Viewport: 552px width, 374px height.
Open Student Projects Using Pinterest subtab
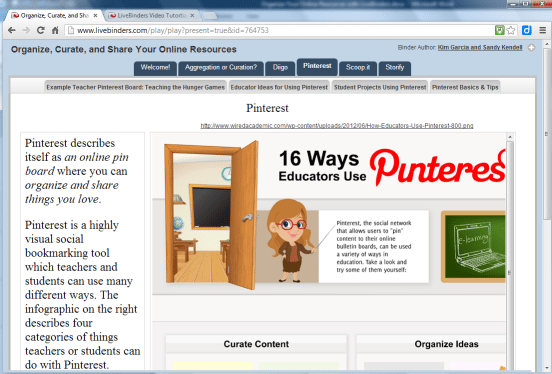[380, 87]
